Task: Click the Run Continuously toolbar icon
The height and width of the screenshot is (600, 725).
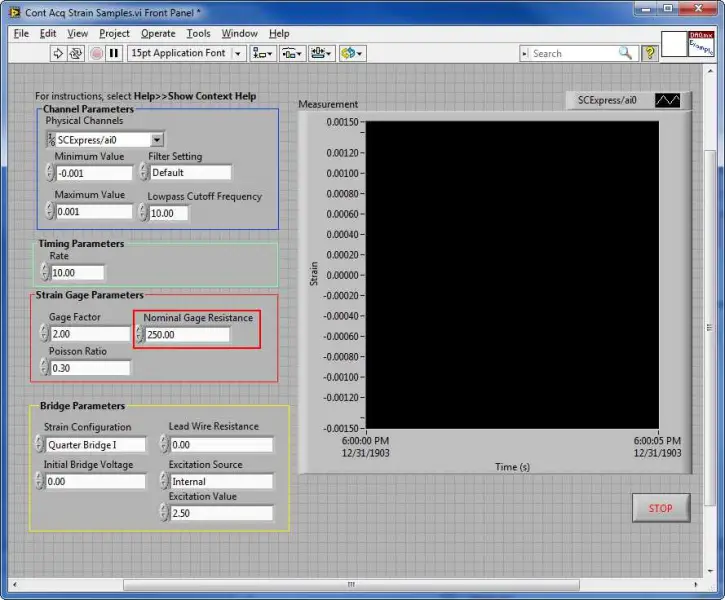Action: click(76, 54)
